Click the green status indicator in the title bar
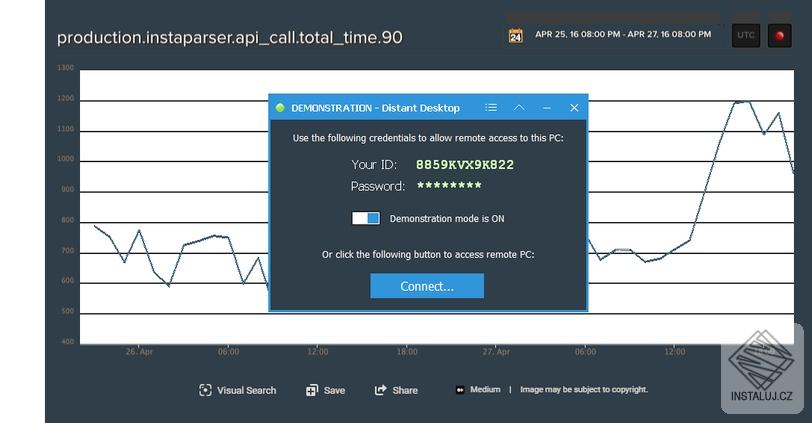This screenshot has width=812, height=423. (x=280, y=108)
